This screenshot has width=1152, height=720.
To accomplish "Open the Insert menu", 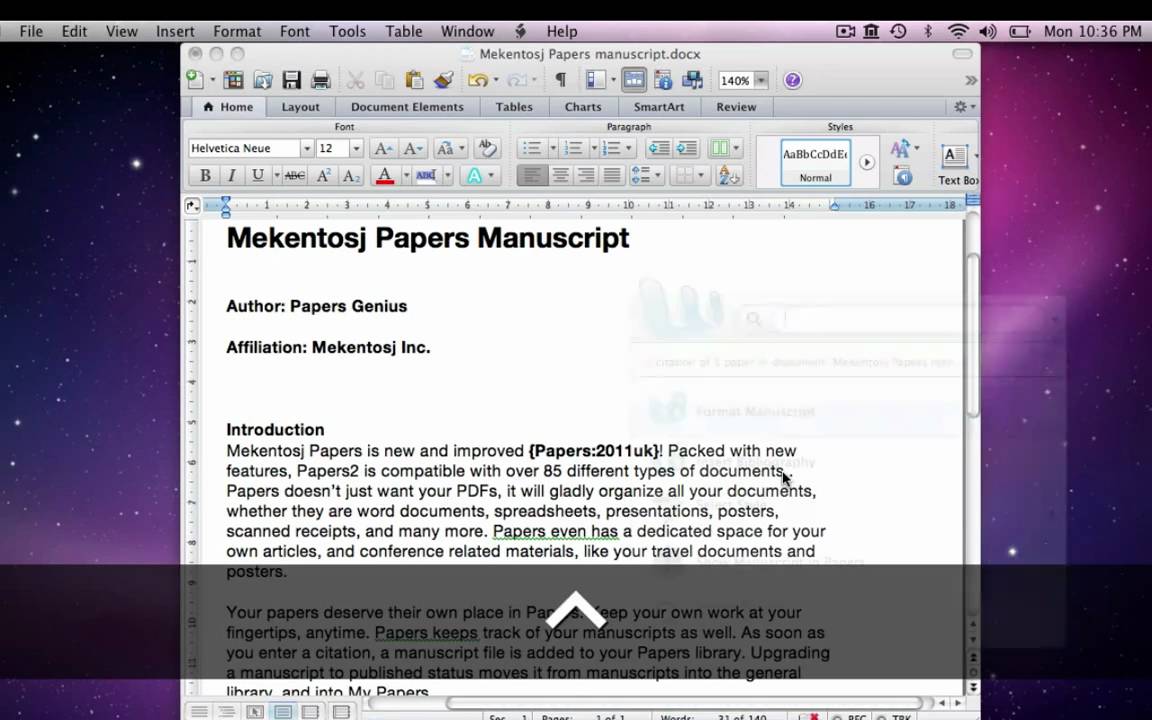I will pos(175,32).
